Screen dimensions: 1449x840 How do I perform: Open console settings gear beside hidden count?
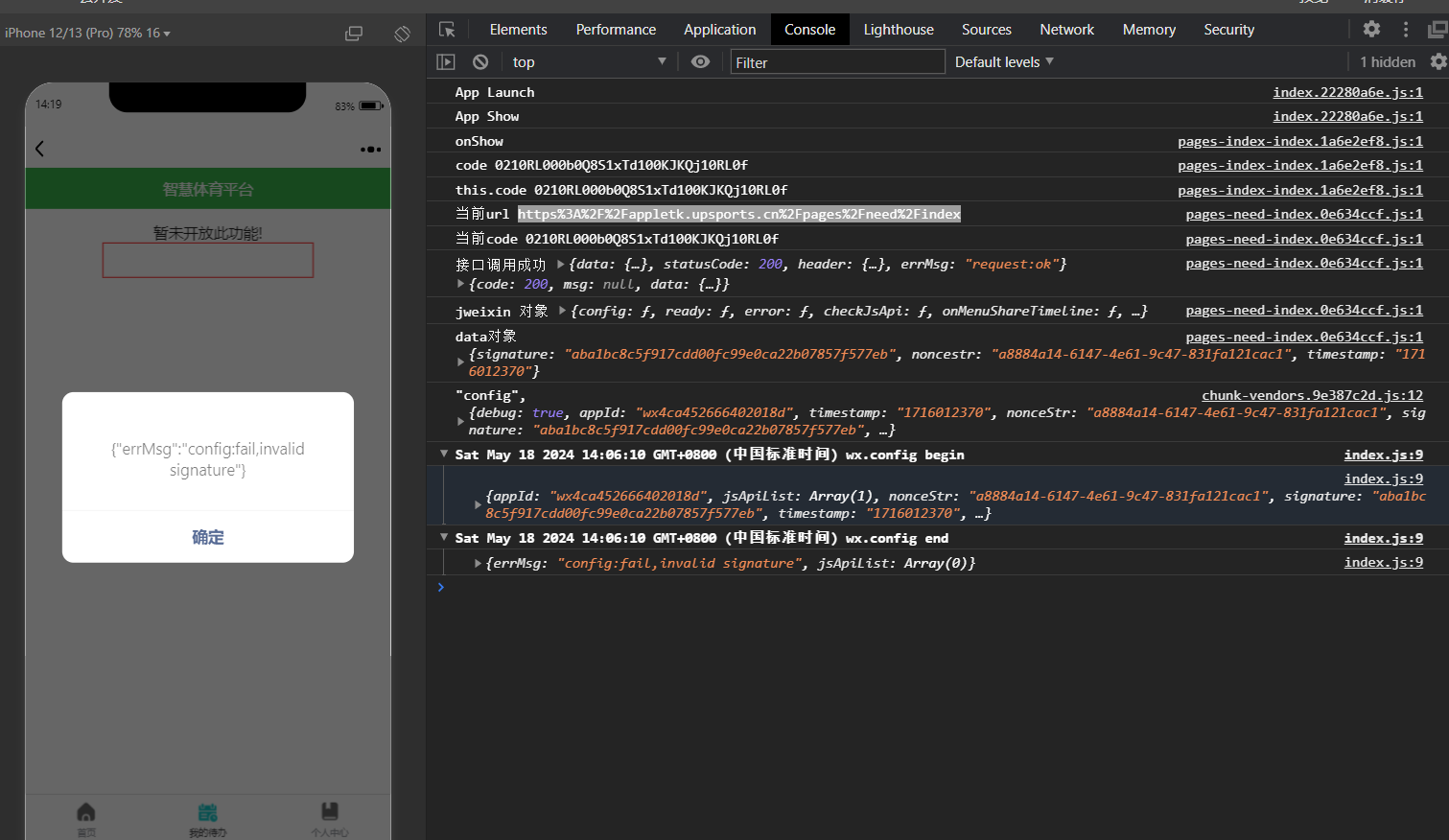click(1438, 61)
